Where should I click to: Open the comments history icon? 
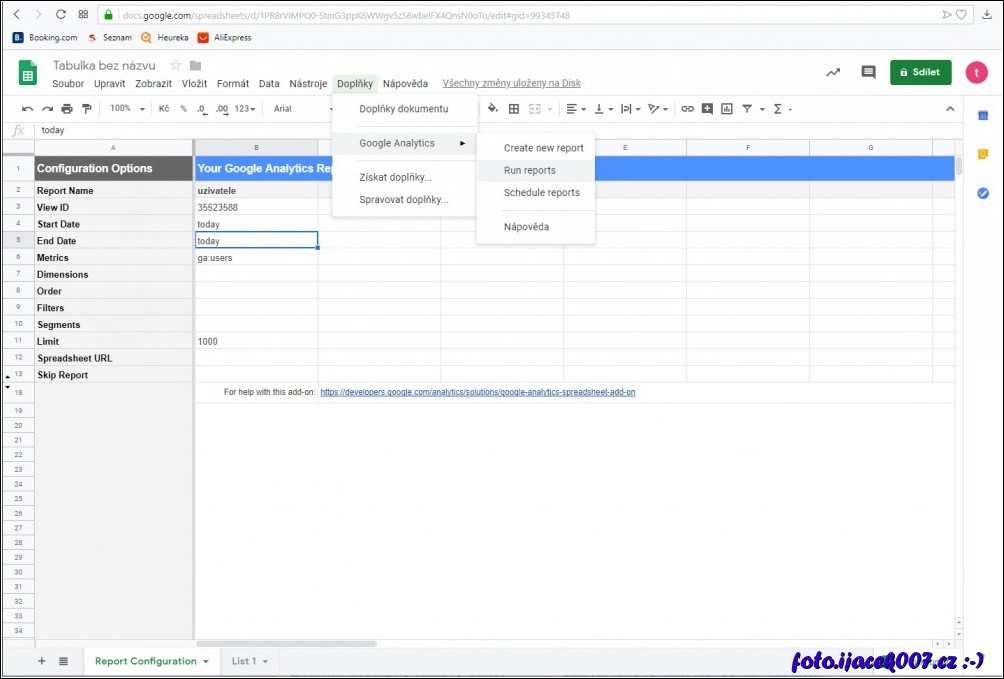click(x=868, y=72)
